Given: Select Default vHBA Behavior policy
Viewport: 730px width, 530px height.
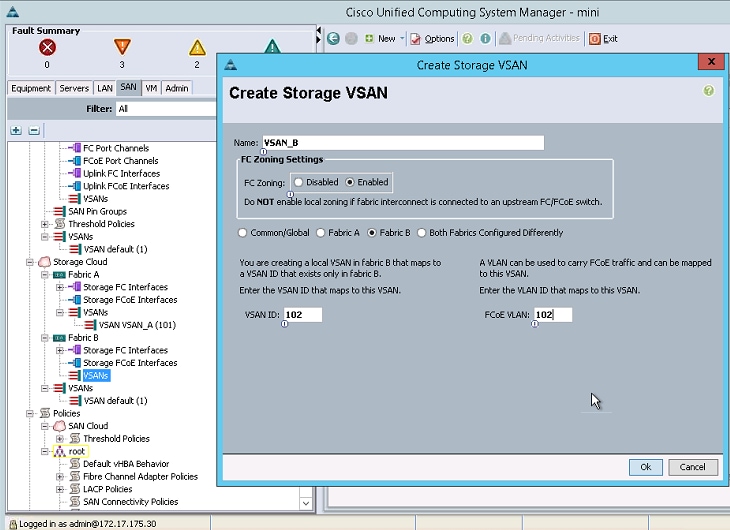Looking at the screenshot, I should coord(126,464).
